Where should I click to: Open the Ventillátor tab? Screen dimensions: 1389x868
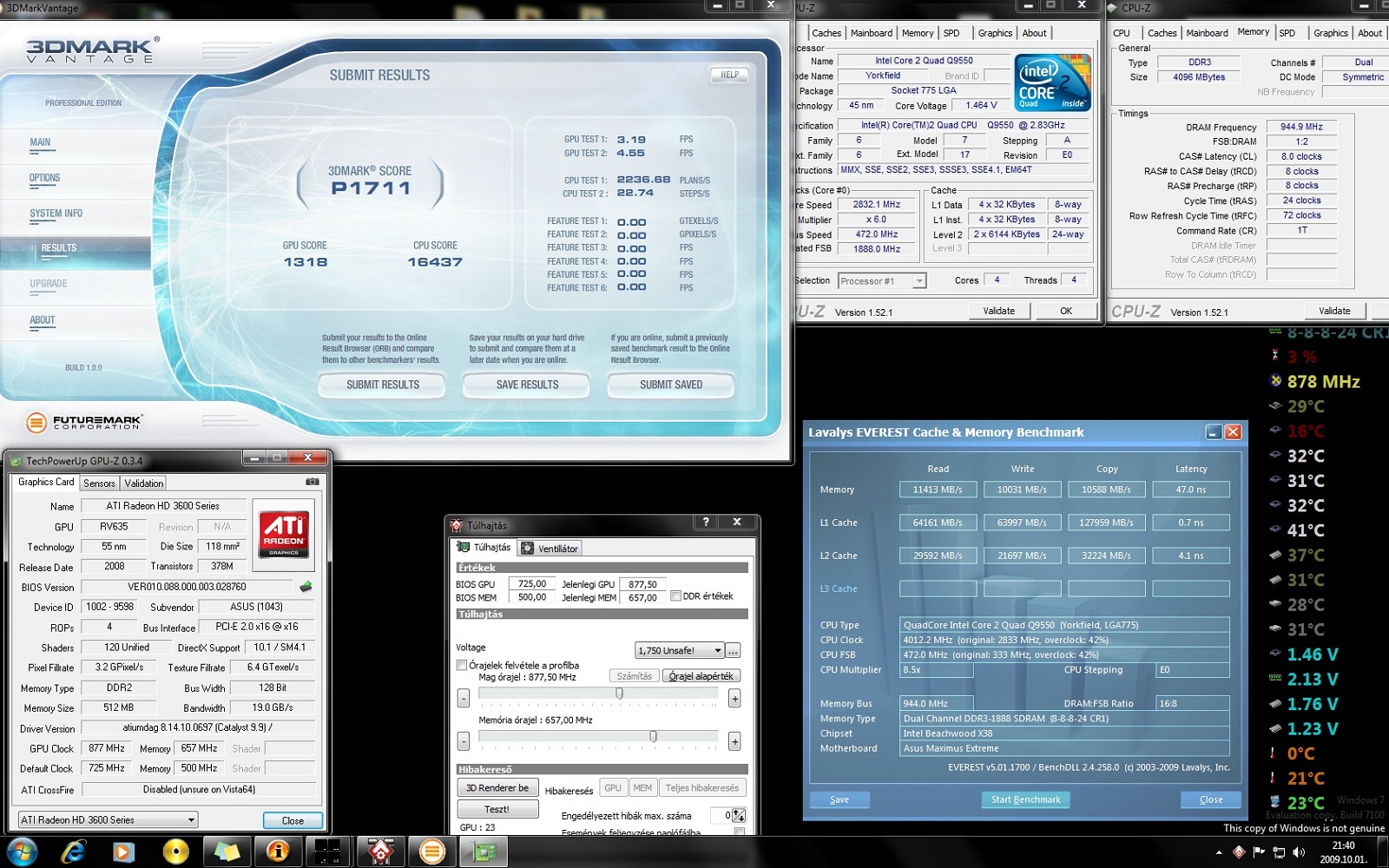pos(550,549)
